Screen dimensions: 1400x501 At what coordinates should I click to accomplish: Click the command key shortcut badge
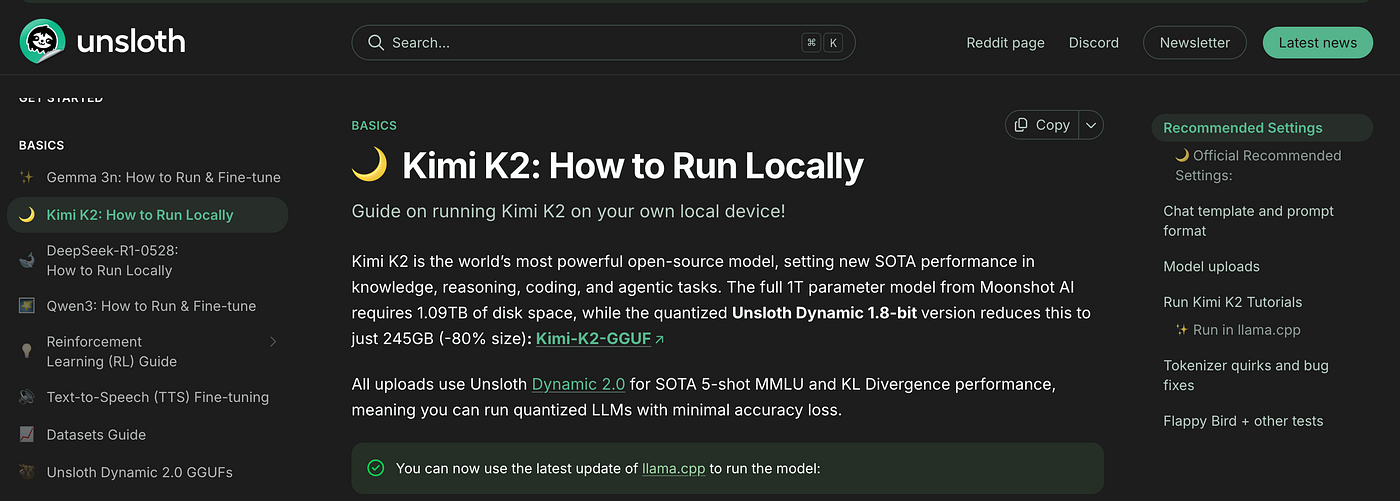(x=812, y=43)
